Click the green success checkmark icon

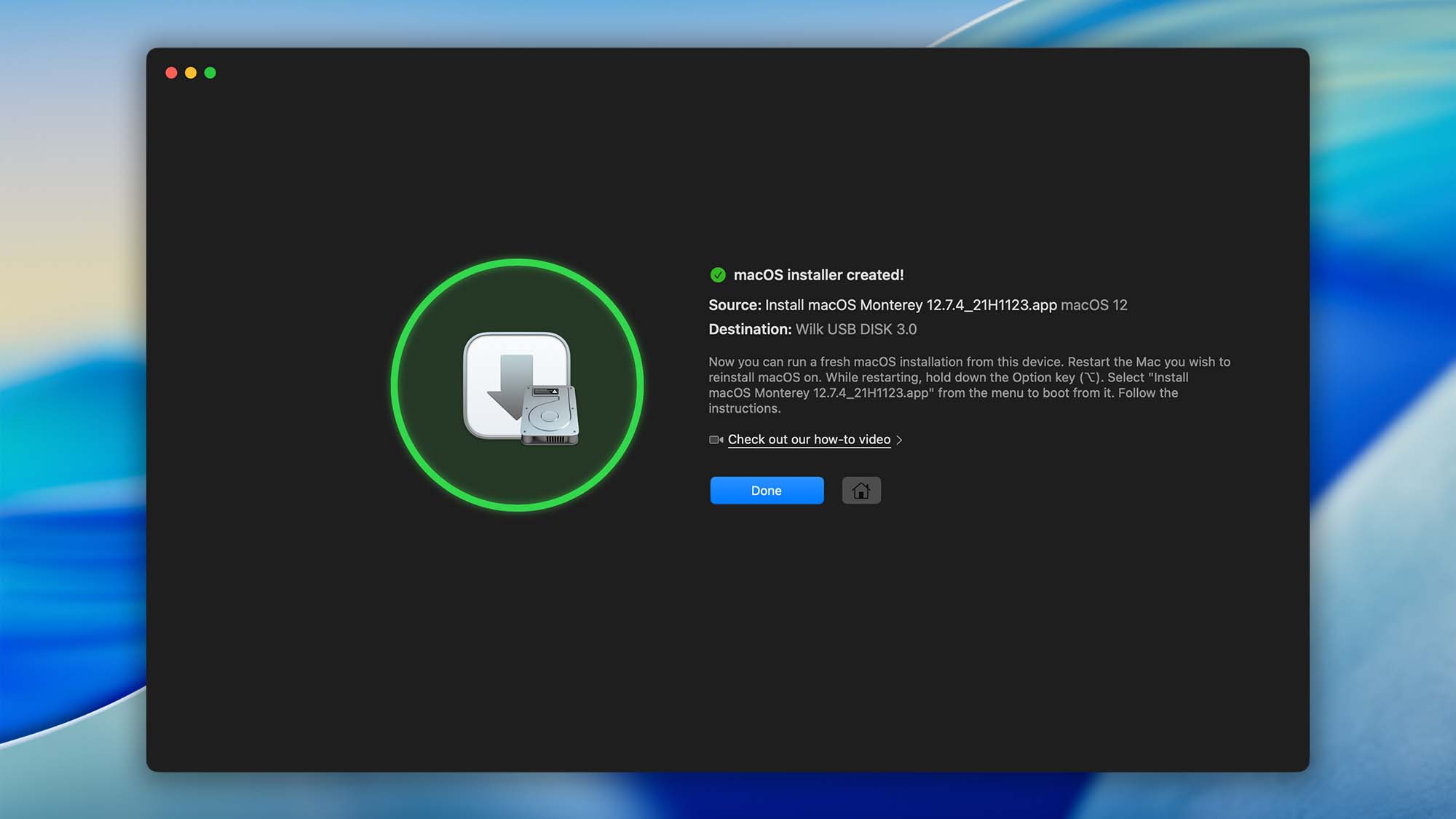(x=718, y=275)
